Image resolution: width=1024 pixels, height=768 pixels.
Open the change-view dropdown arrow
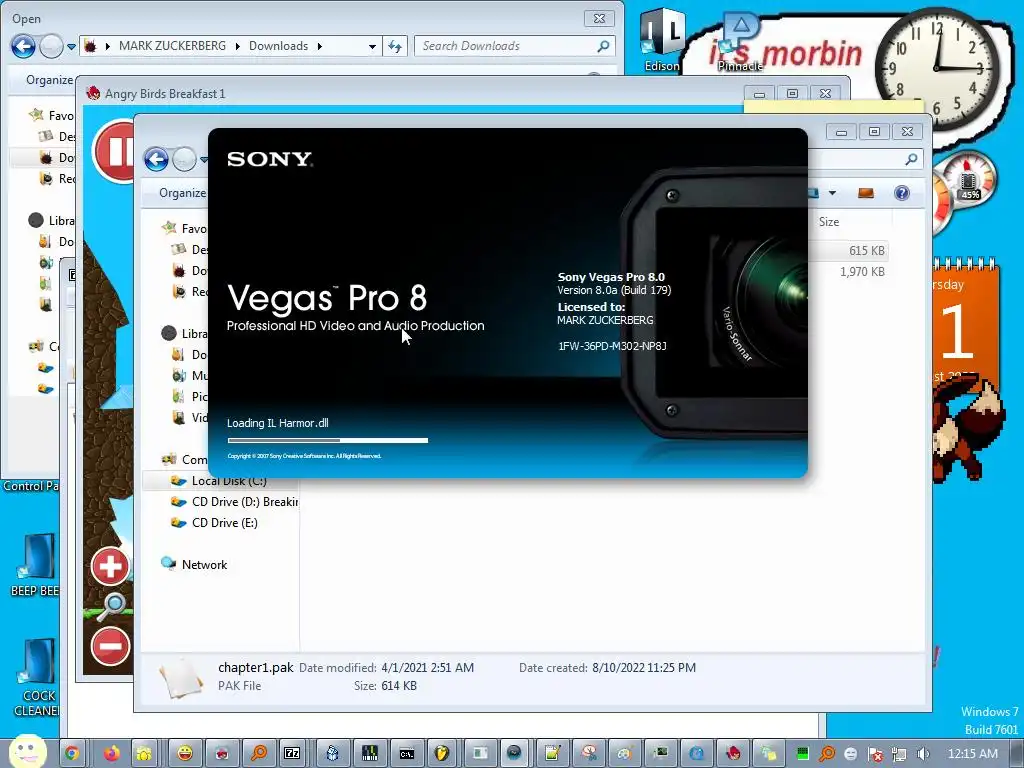coord(832,193)
